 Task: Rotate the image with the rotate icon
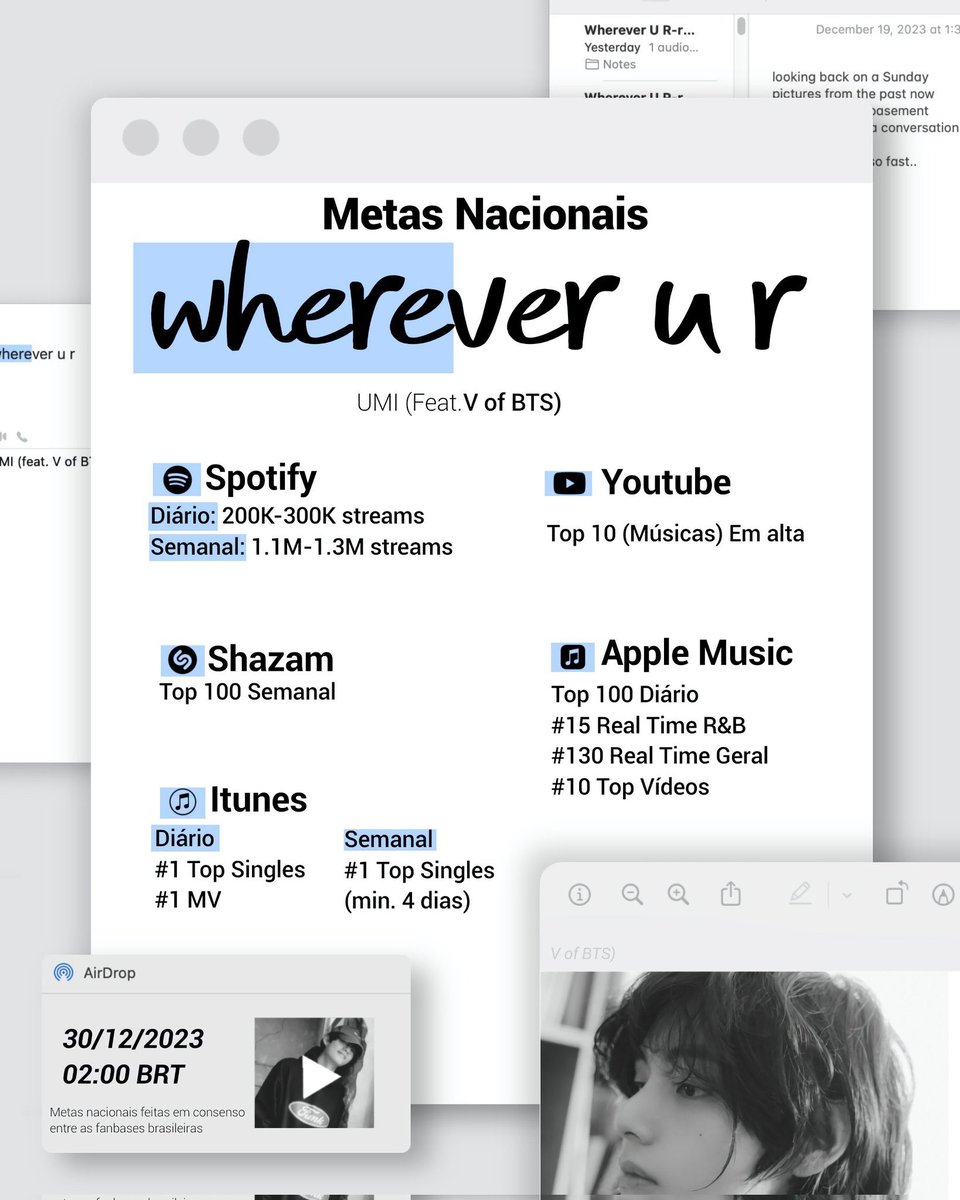click(x=896, y=893)
